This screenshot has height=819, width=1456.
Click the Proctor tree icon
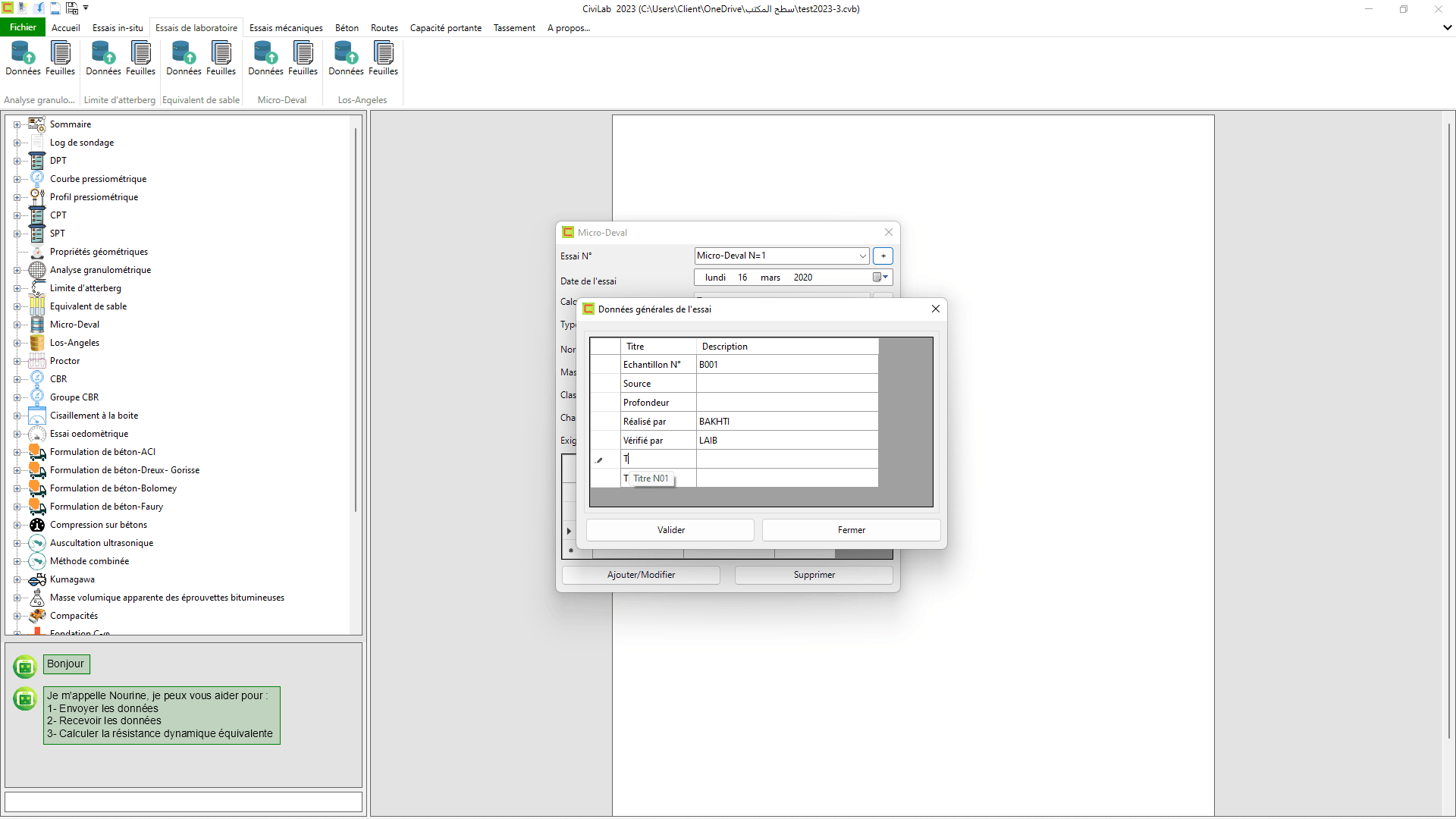coord(37,360)
